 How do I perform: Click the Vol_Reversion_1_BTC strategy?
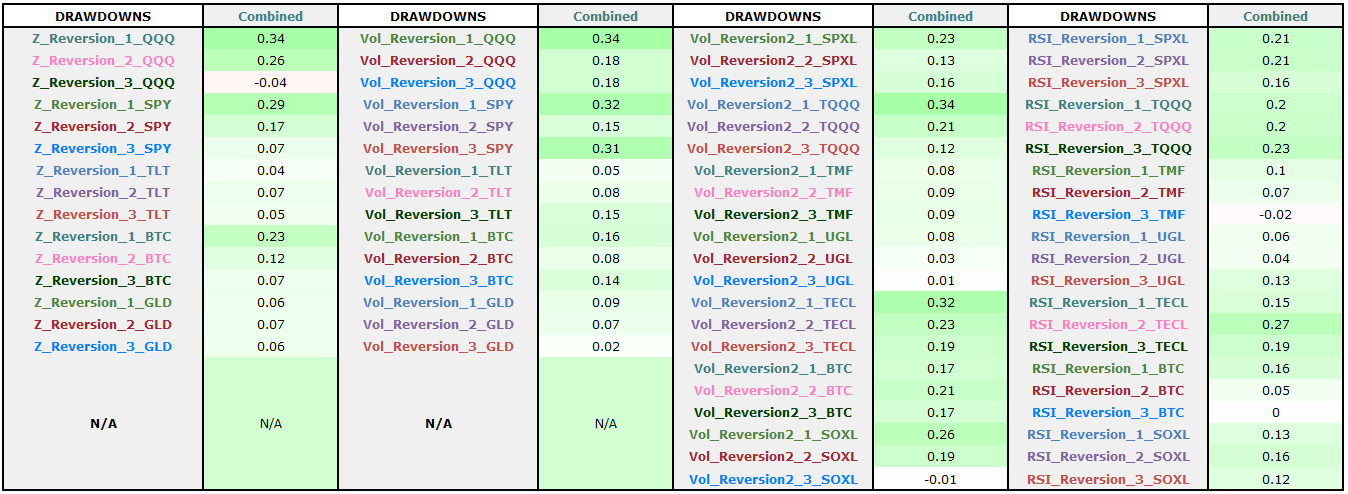tap(438, 236)
